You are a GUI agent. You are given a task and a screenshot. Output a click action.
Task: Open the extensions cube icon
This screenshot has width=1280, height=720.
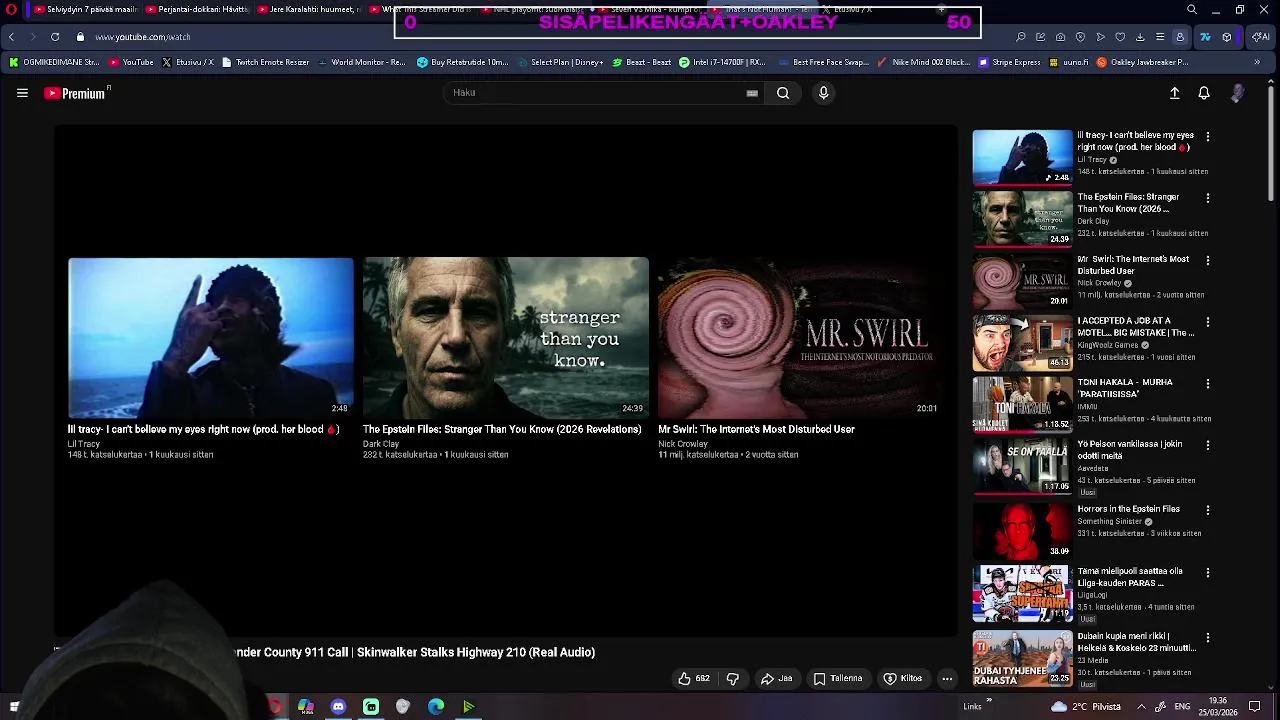[x=1227, y=37]
